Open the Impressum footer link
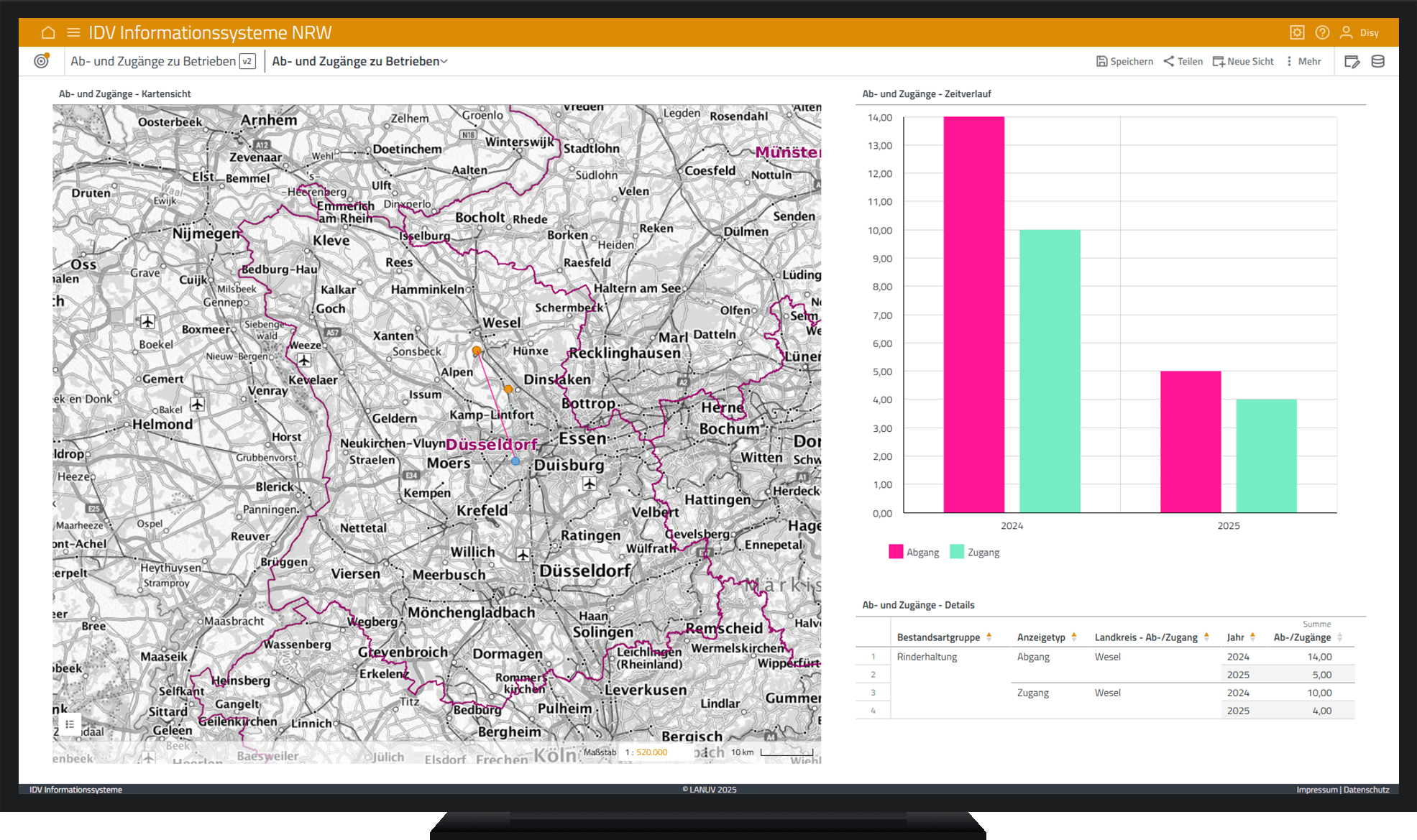This screenshot has width=1417, height=840. pyautogui.click(x=1316, y=790)
